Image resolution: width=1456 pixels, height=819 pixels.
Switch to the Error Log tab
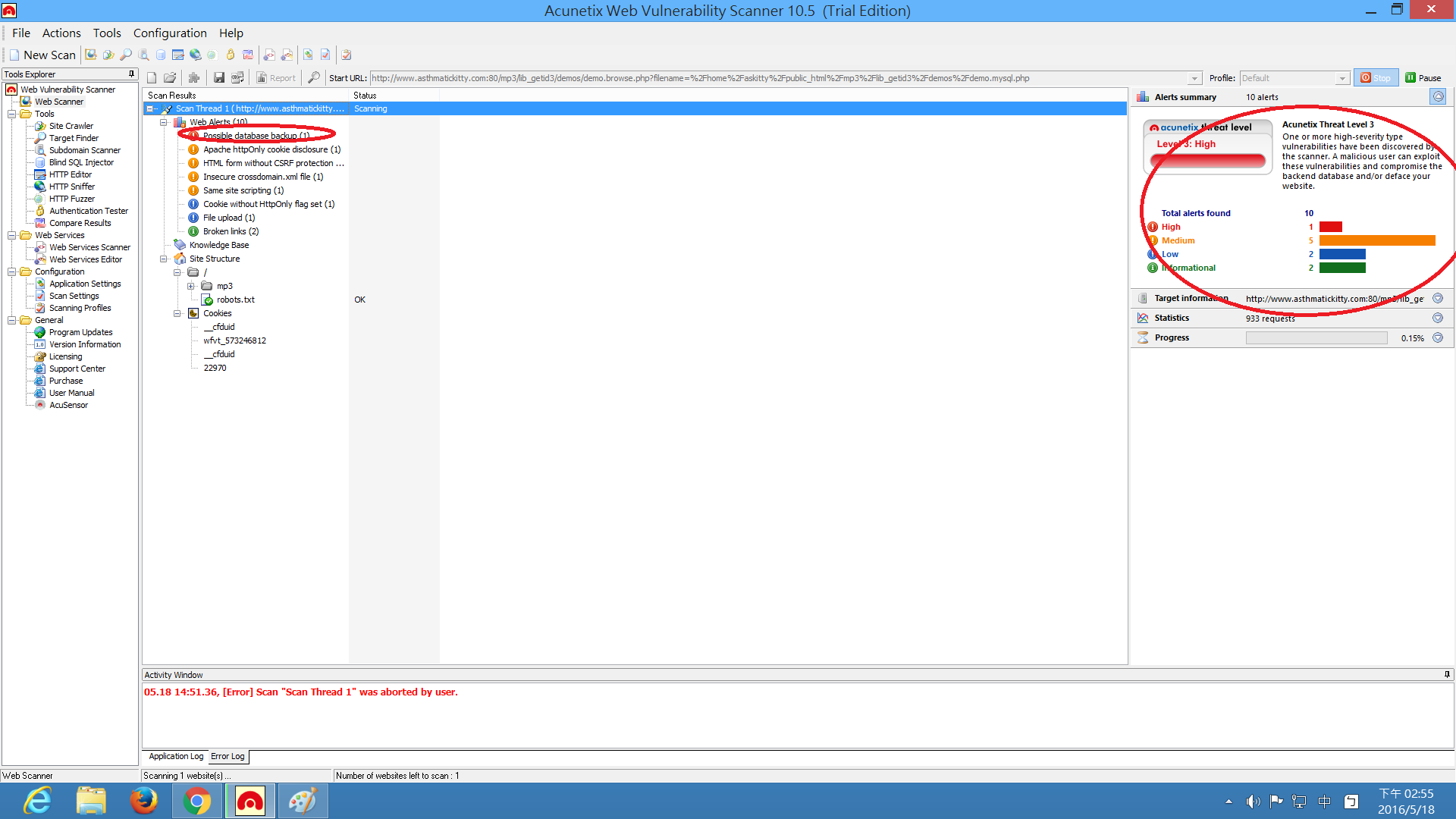point(227,756)
